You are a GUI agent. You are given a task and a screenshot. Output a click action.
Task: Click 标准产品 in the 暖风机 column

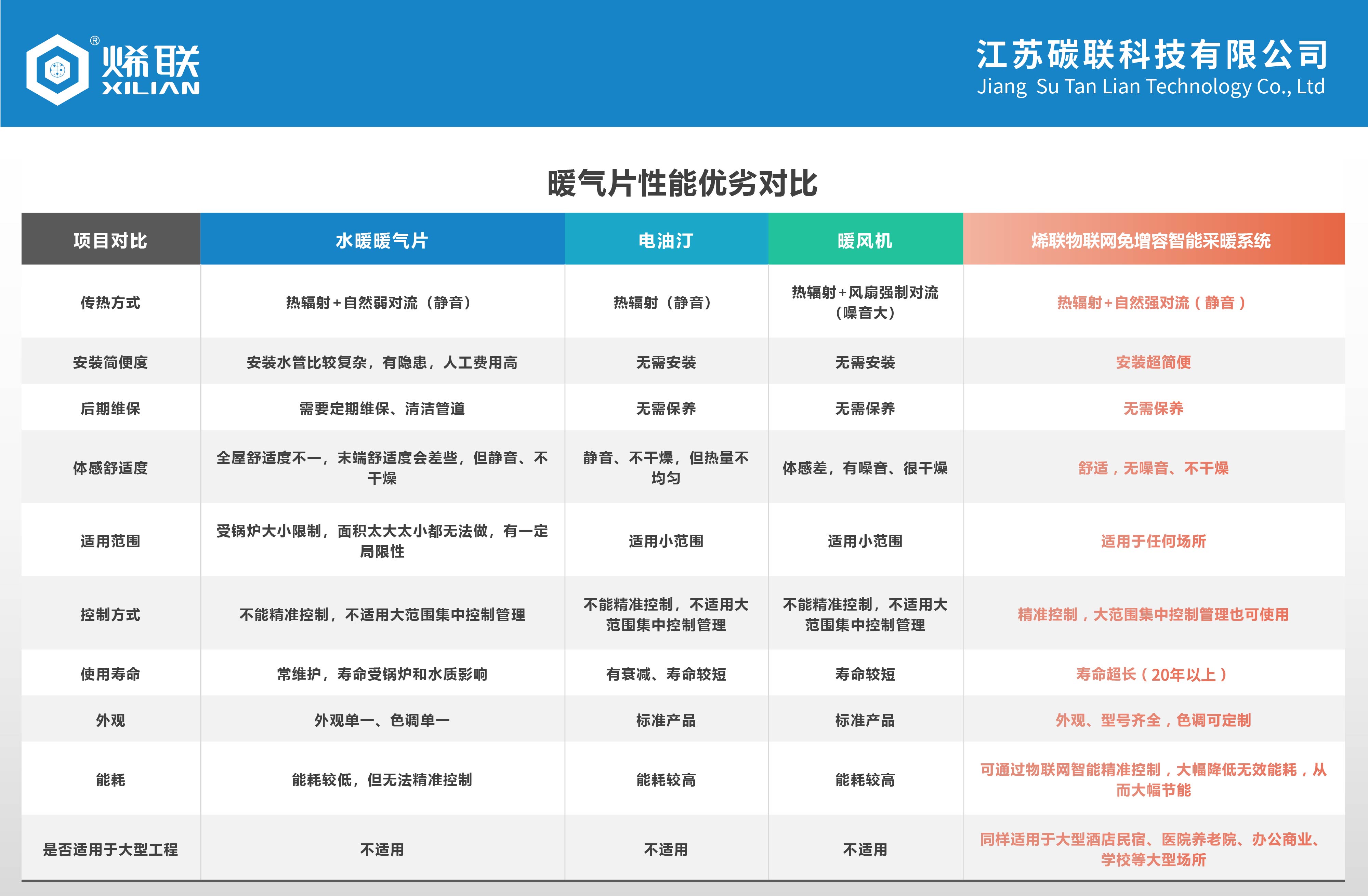[x=865, y=720]
